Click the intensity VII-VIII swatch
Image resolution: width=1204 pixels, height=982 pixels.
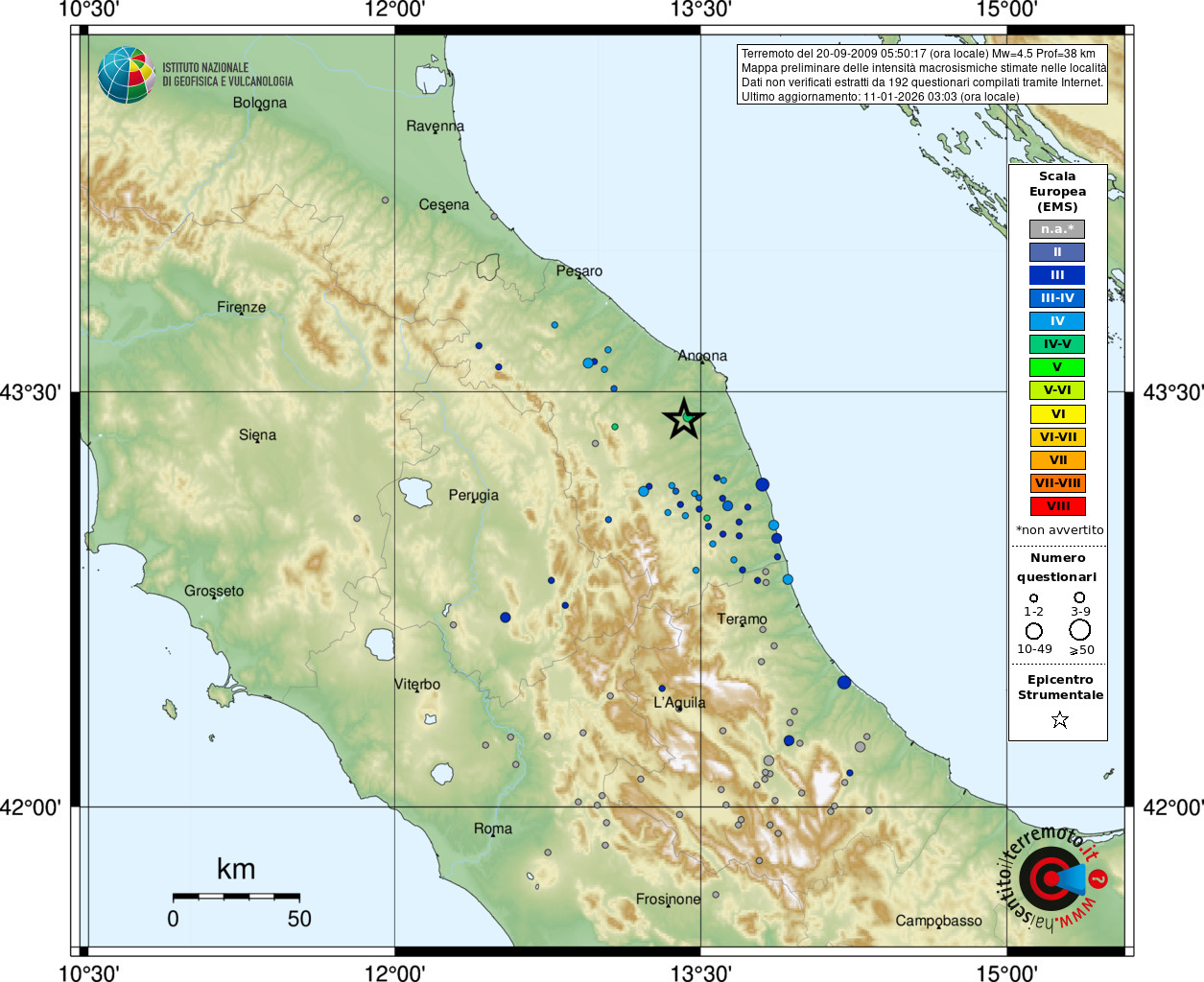pos(1057,483)
